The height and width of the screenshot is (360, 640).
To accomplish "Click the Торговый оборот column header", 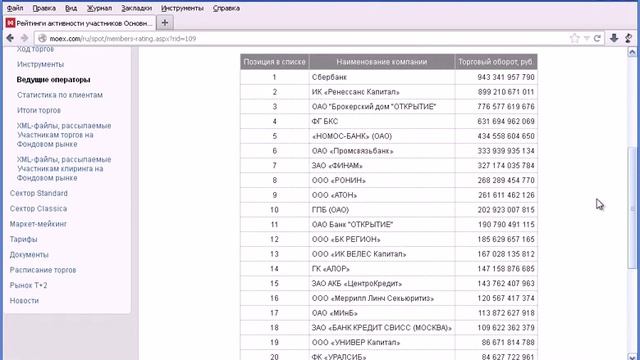I will [x=496, y=62].
